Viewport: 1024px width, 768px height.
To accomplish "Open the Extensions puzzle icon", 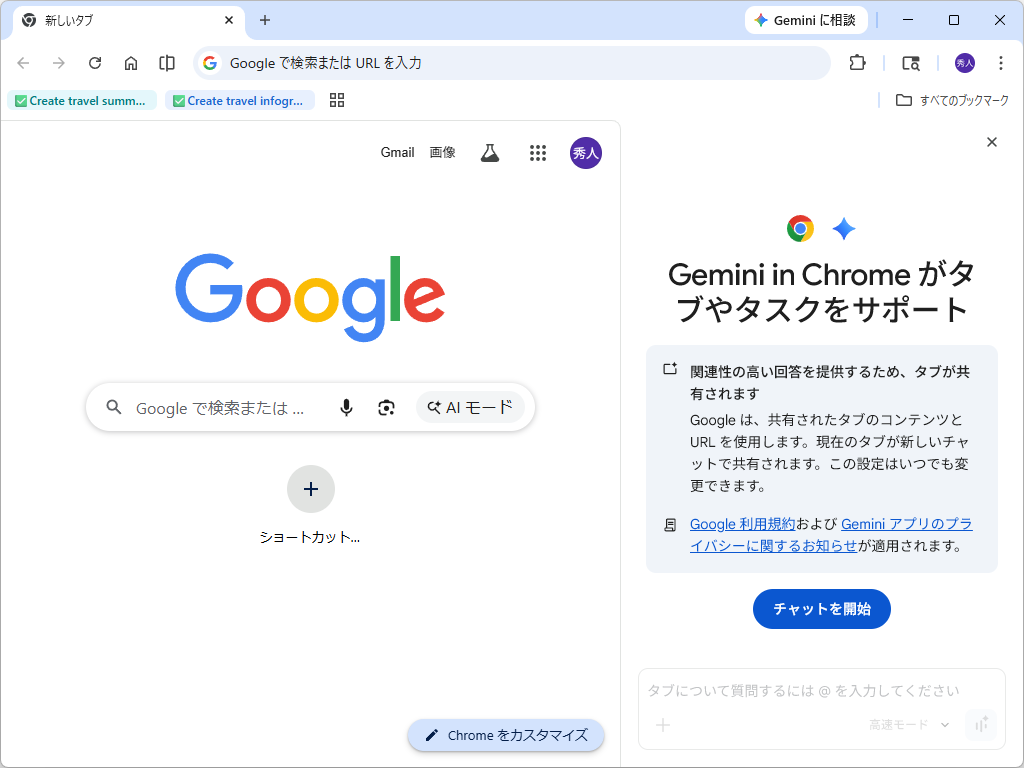I will point(857,63).
